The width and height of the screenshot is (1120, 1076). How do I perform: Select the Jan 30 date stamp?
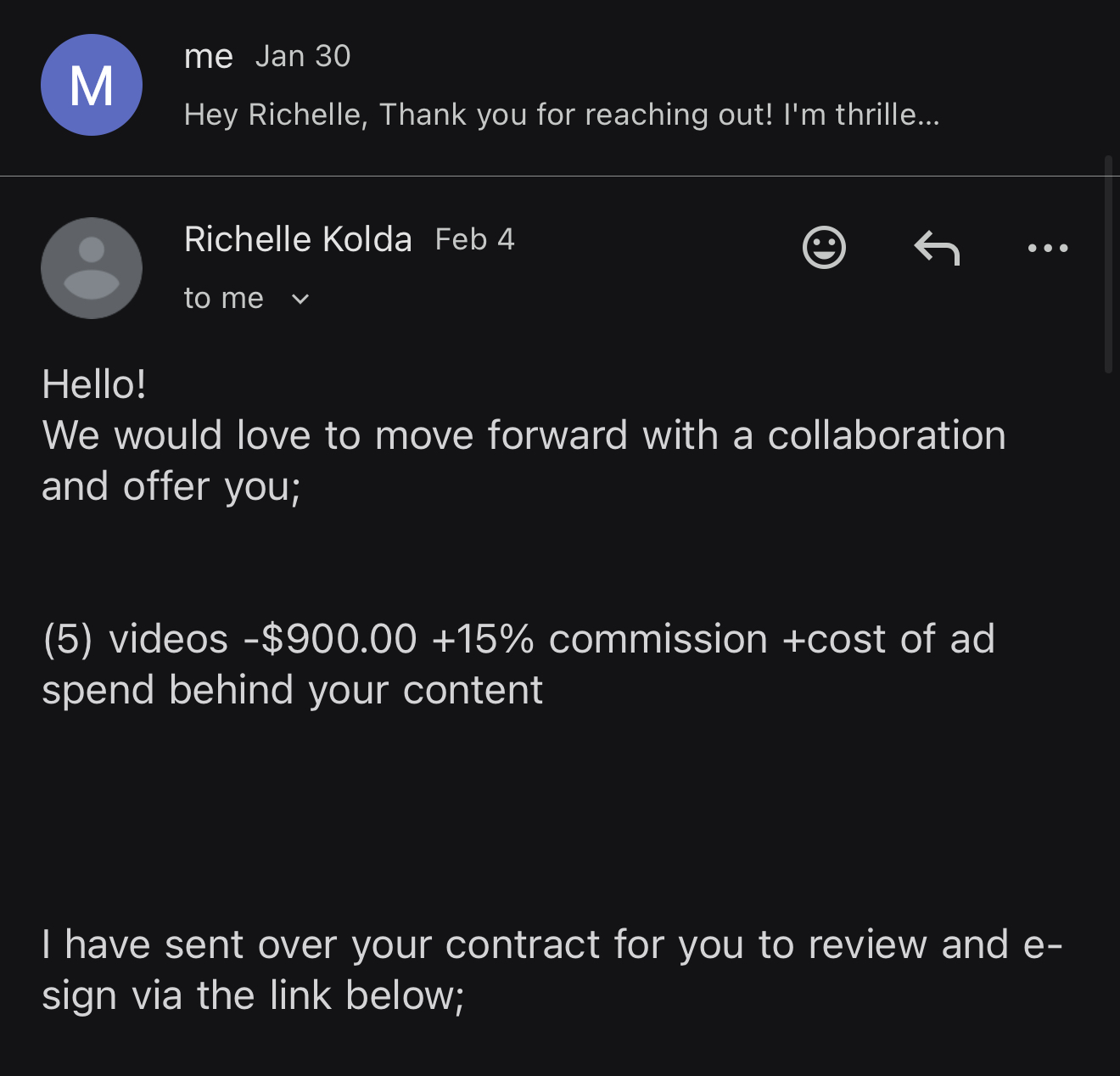[303, 57]
